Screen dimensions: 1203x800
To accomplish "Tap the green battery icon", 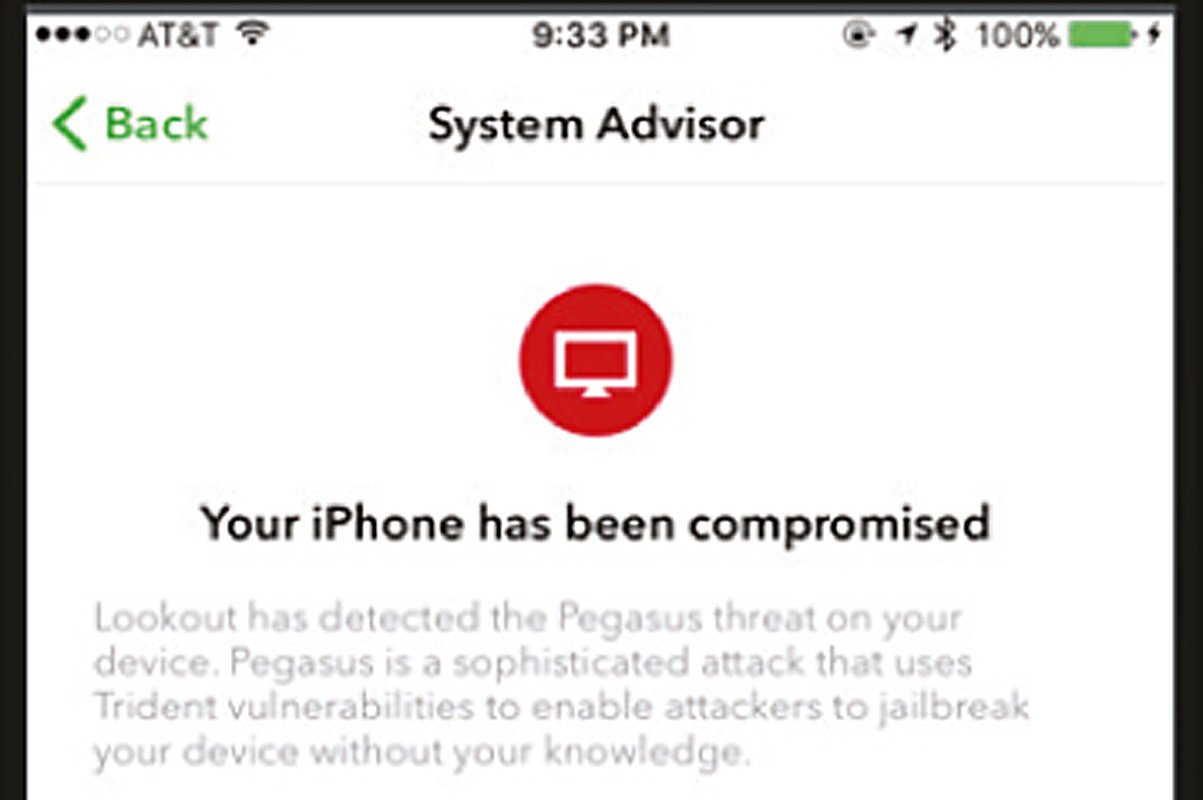I will coord(1104,36).
